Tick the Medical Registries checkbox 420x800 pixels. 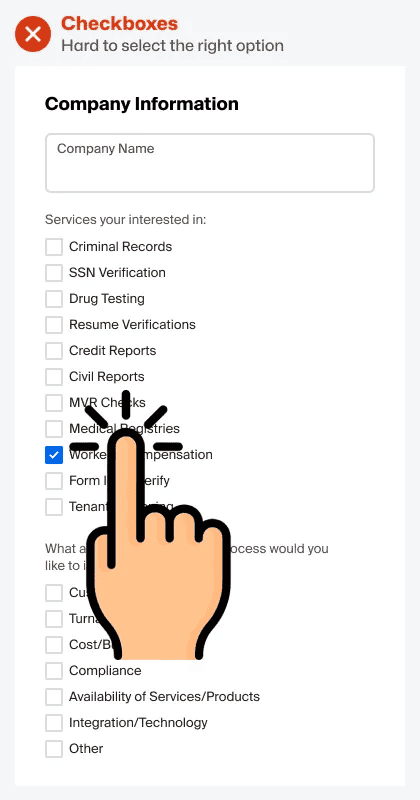coord(54,429)
